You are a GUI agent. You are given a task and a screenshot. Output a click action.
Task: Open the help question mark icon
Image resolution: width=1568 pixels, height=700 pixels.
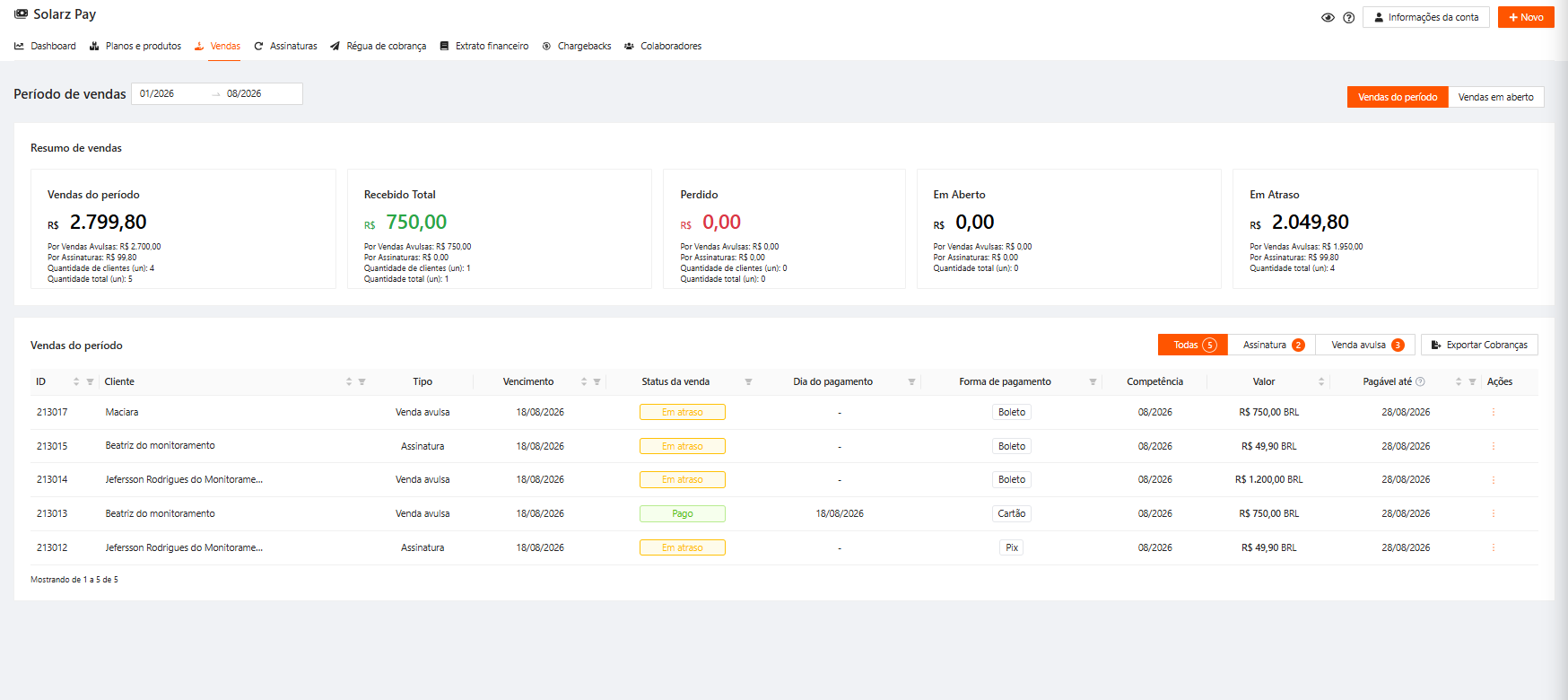tap(1348, 18)
